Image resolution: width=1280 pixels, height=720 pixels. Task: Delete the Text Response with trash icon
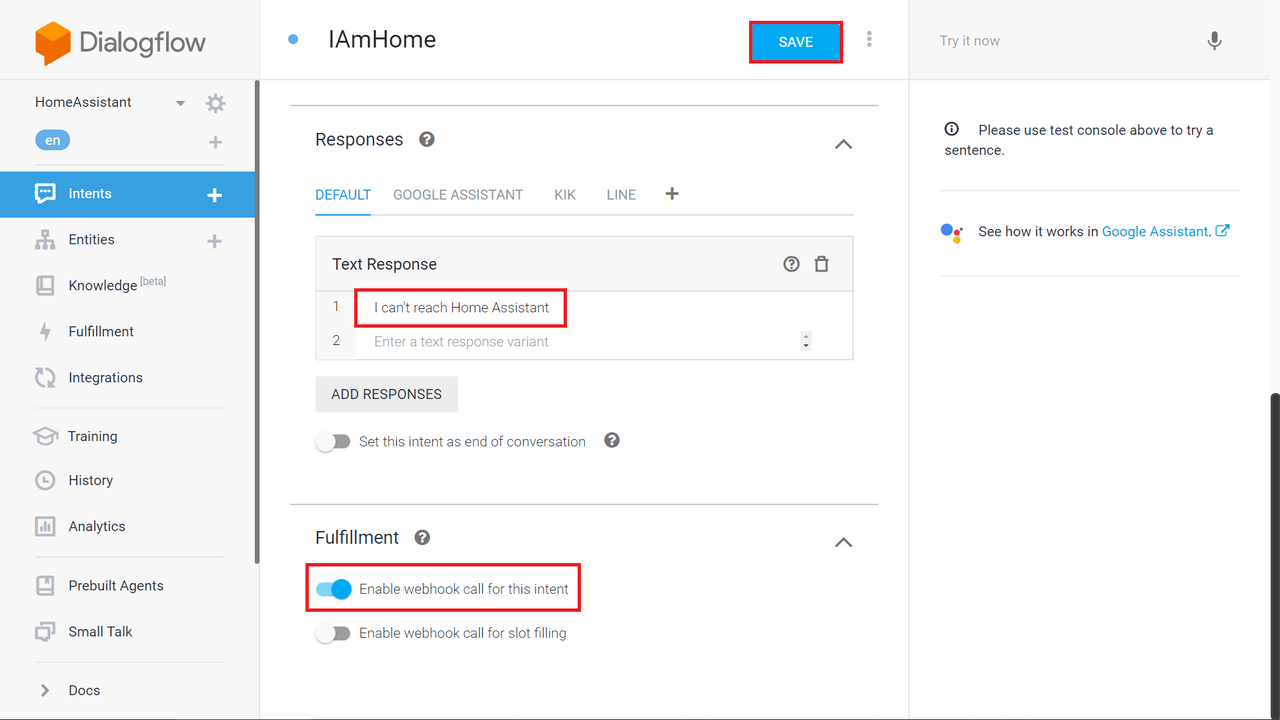822,264
